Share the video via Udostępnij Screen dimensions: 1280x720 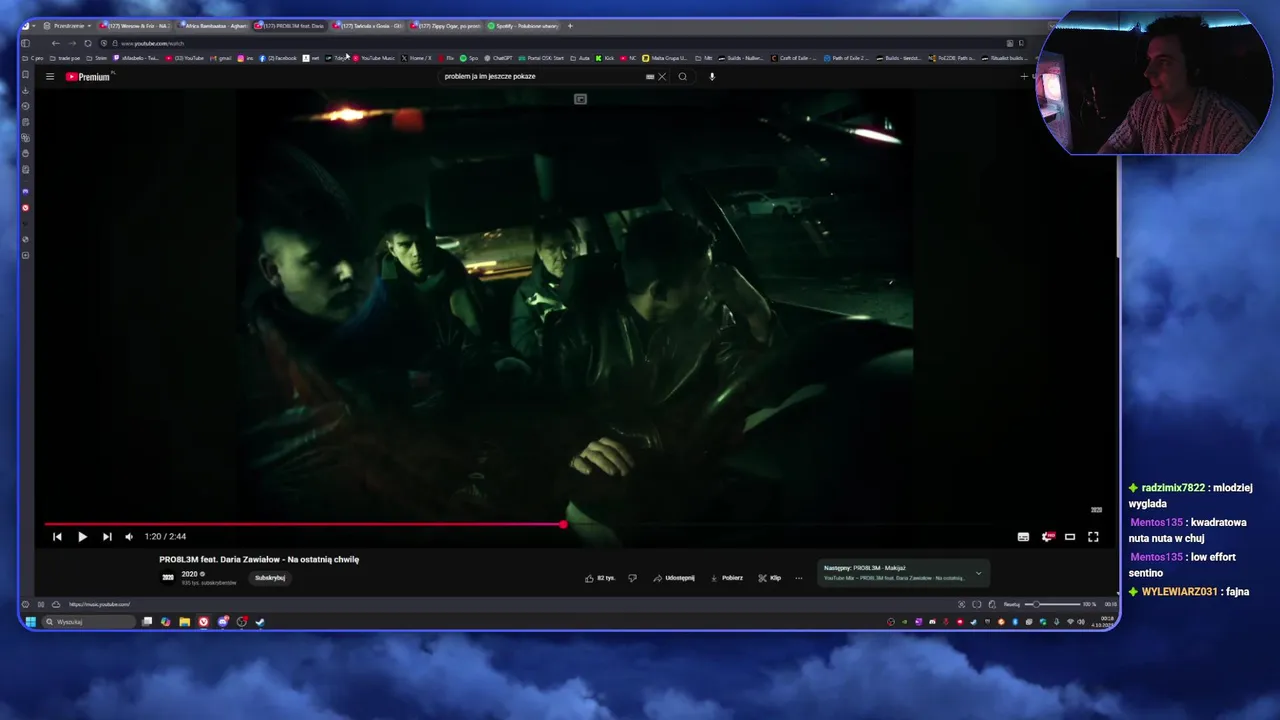point(674,578)
